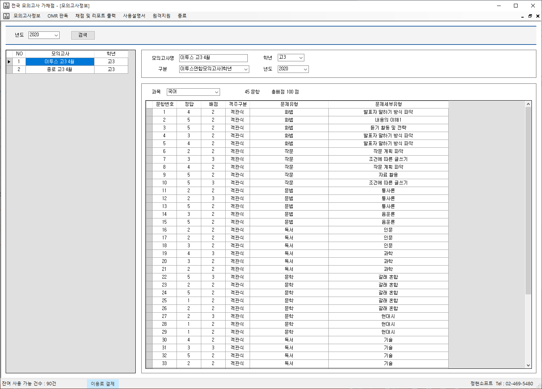542x389 pixels.
Task: Click the question number cell '18'
Action: pos(165,246)
